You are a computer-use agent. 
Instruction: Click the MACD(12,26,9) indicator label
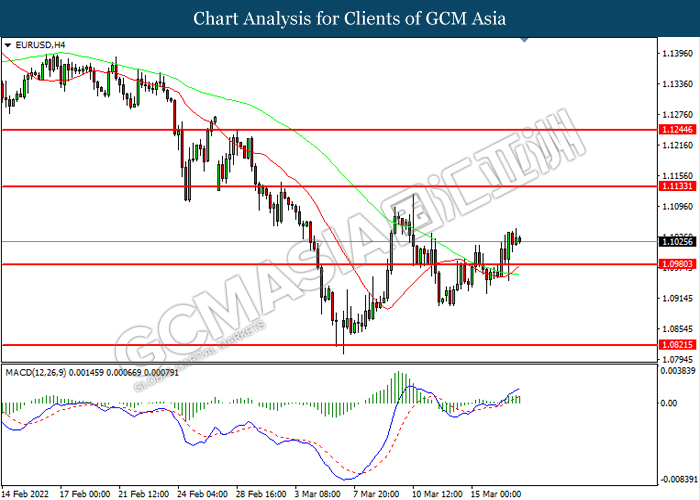pyautogui.click(x=92, y=372)
